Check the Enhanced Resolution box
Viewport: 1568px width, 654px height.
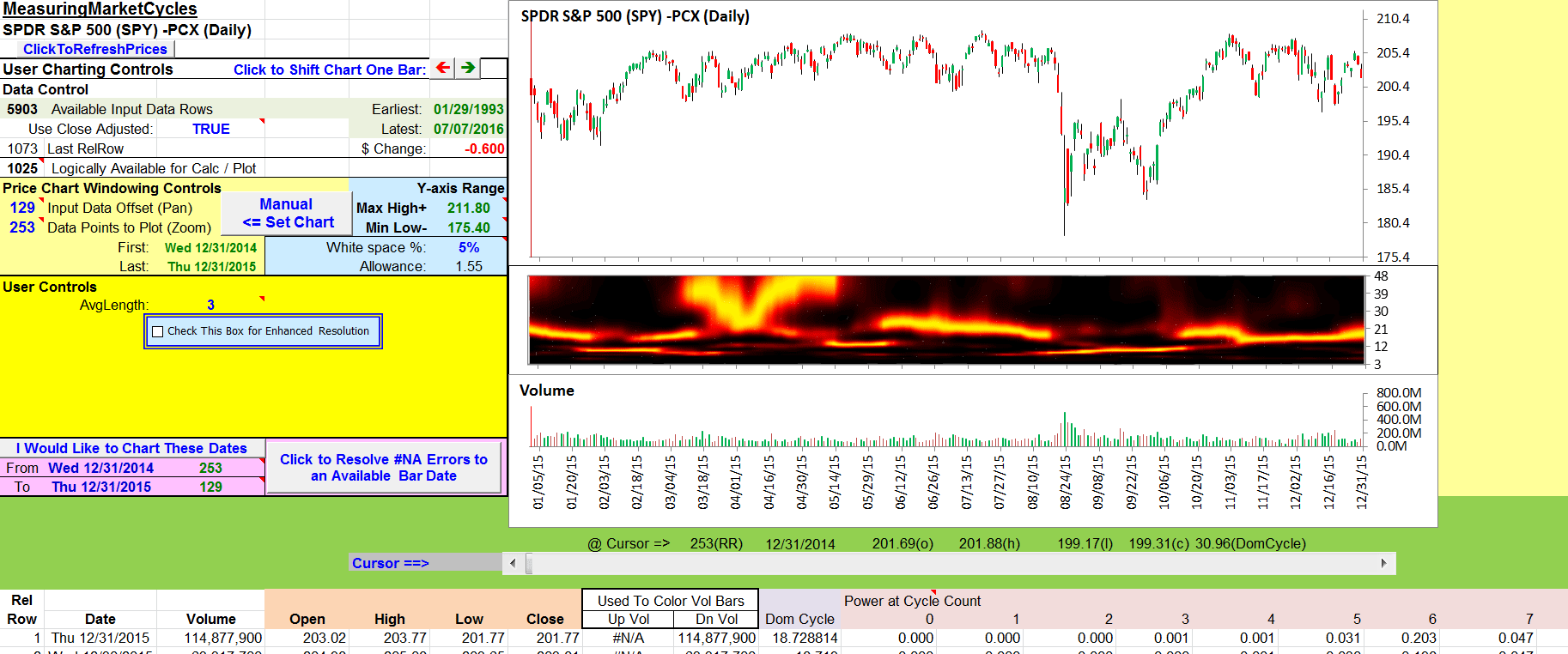pos(158,331)
